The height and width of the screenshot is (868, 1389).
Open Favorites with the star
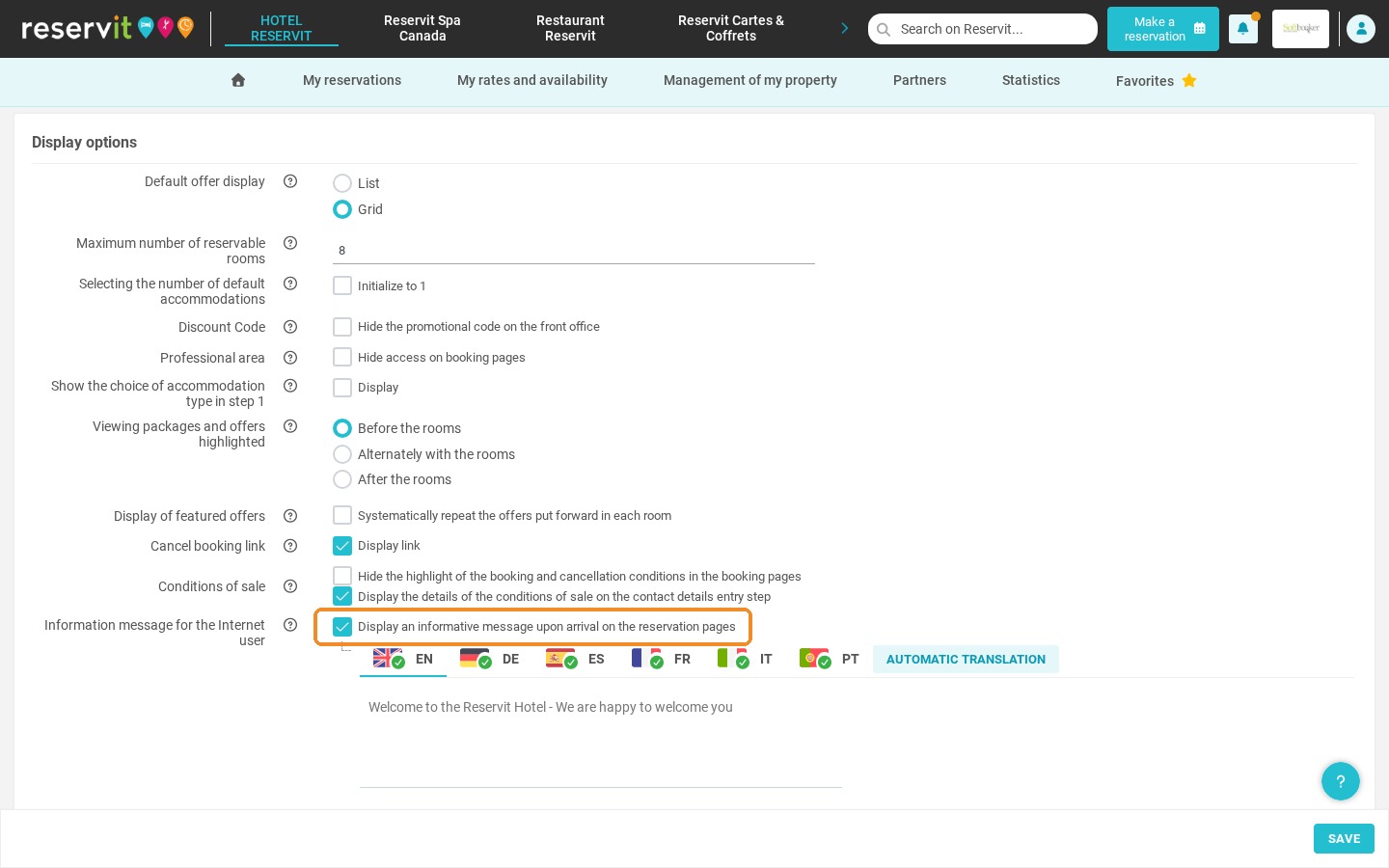coord(1156,81)
